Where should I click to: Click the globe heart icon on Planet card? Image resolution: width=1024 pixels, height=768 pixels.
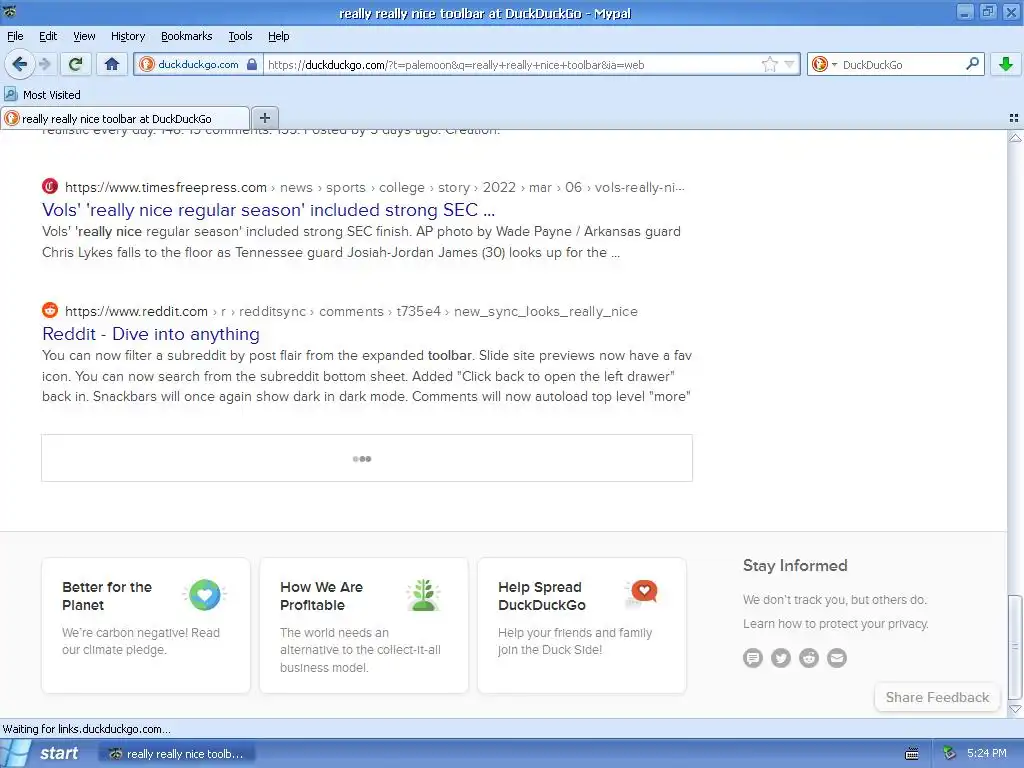(204, 595)
